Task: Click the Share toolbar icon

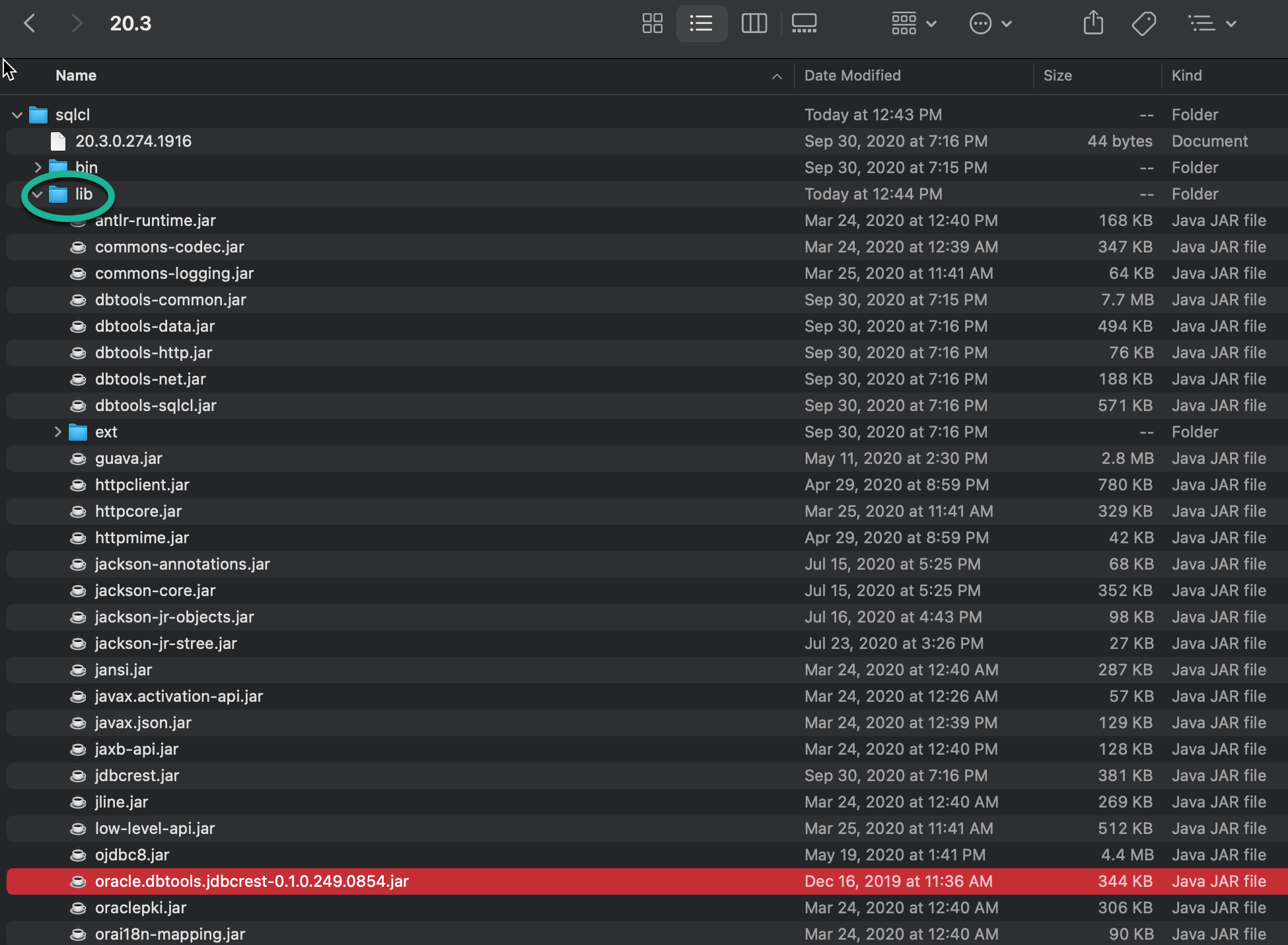Action: coord(1093,23)
